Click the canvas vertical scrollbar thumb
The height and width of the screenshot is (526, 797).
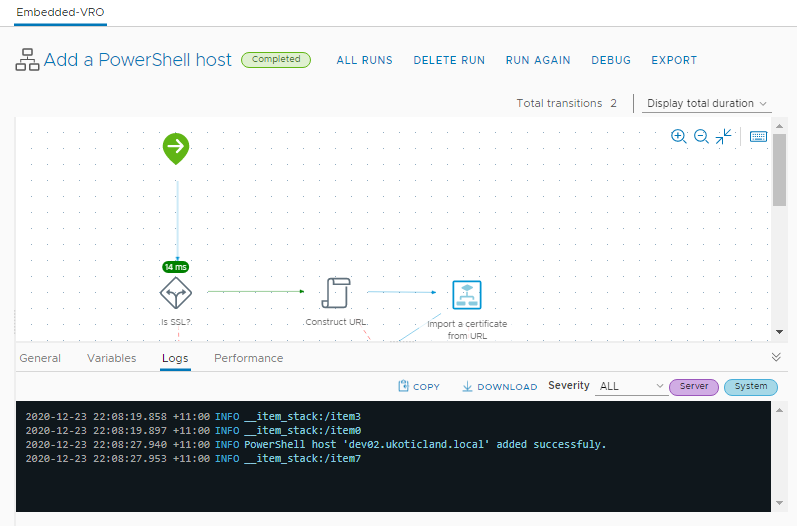point(779,170)
